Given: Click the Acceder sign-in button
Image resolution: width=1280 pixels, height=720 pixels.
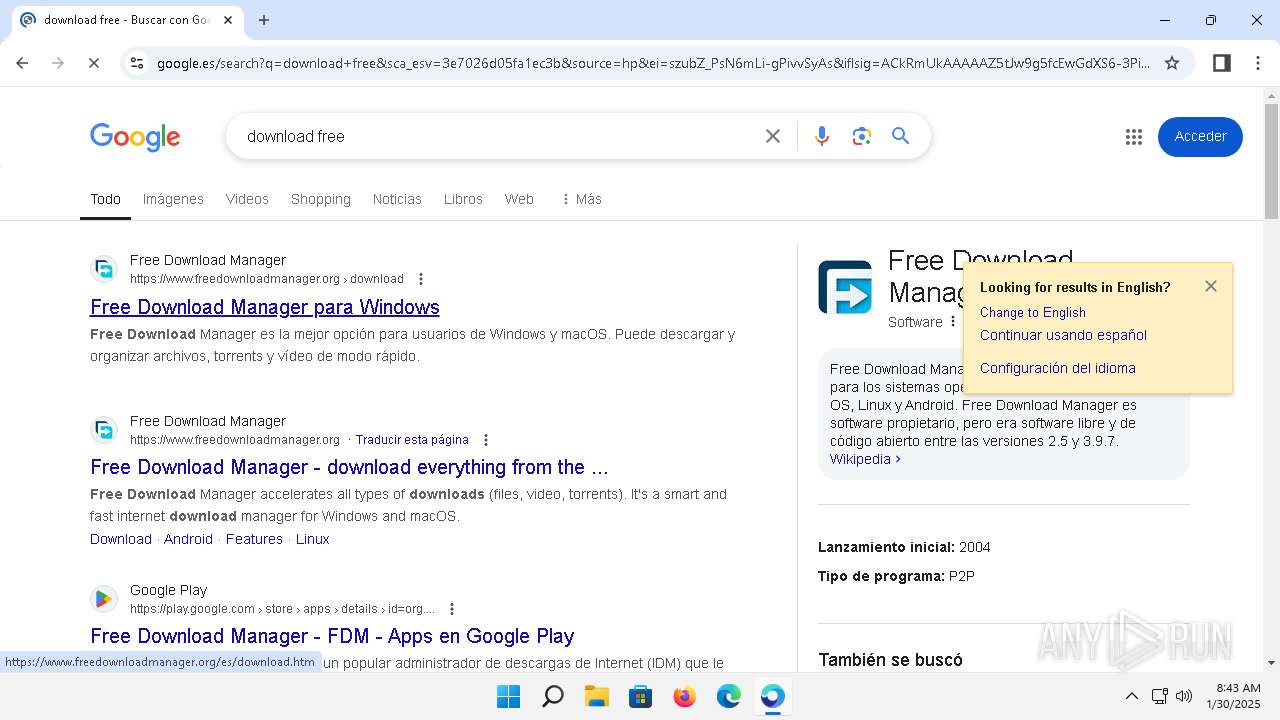Looking at the screenshot, I should point(1200,137).
